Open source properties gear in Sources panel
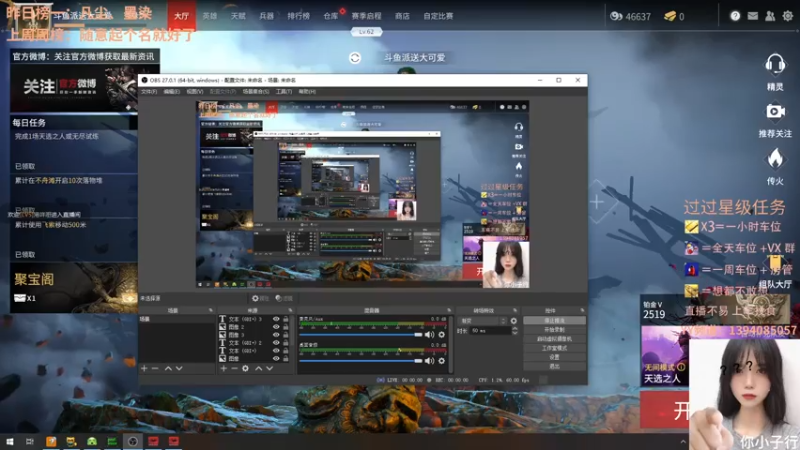Image resolution: width=800 pixels, height=450 pixels. point(245,368)
